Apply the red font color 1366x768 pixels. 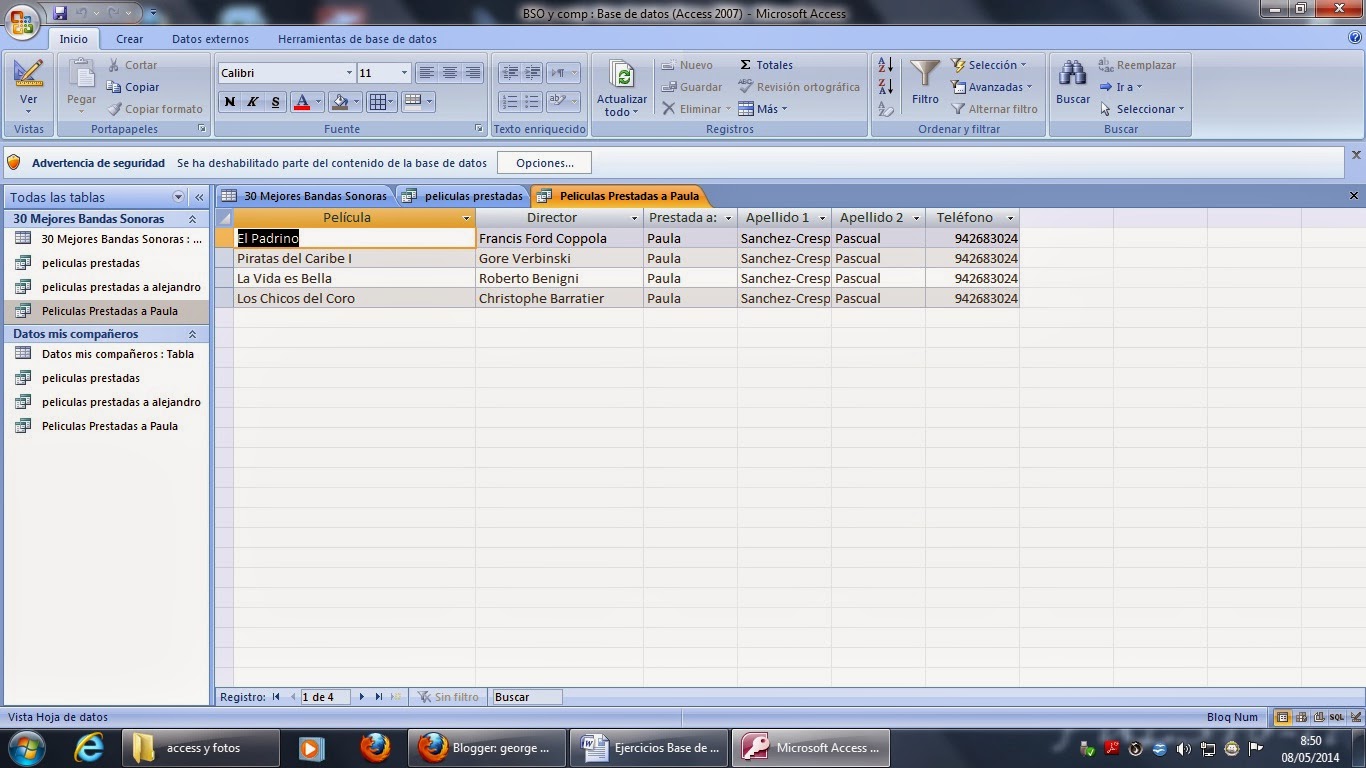pyautogui.click(x=302, y=102)
